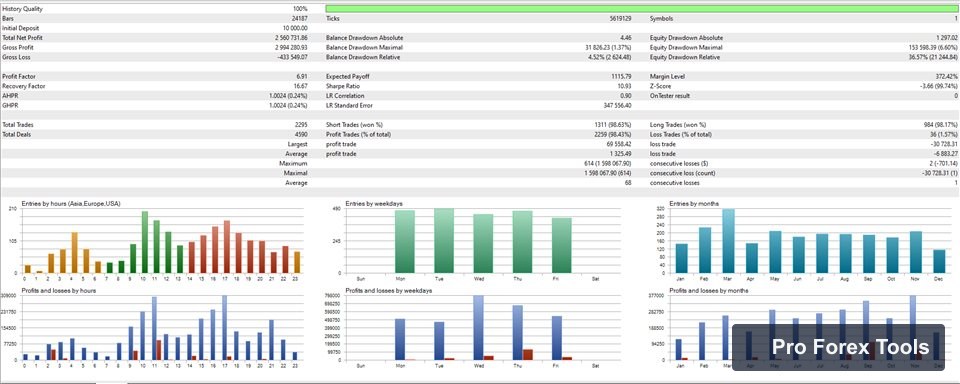
Task: Click the GHPR value "1.0024 (0.24%)"
Action: coord(288,105)
